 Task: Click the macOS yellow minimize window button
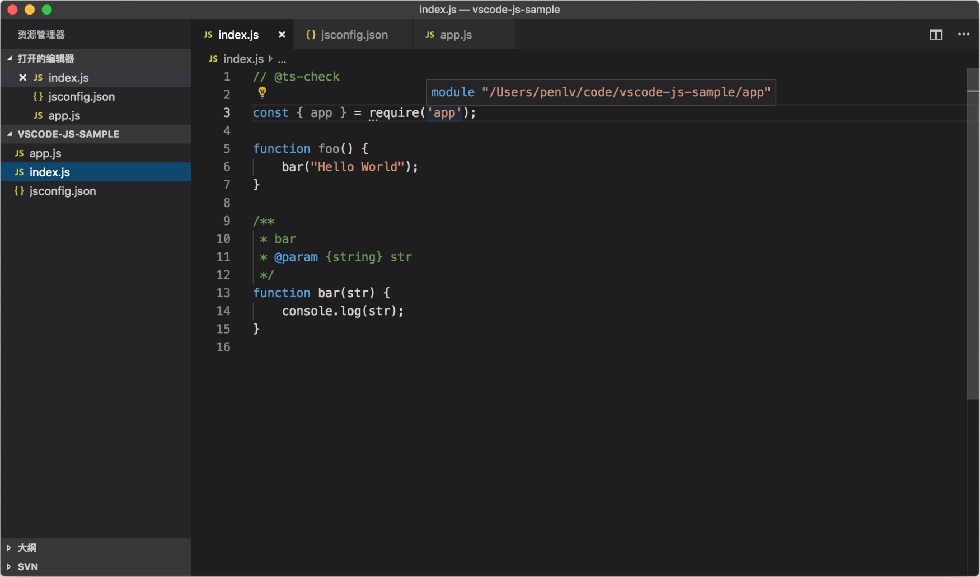pos(29,9)
